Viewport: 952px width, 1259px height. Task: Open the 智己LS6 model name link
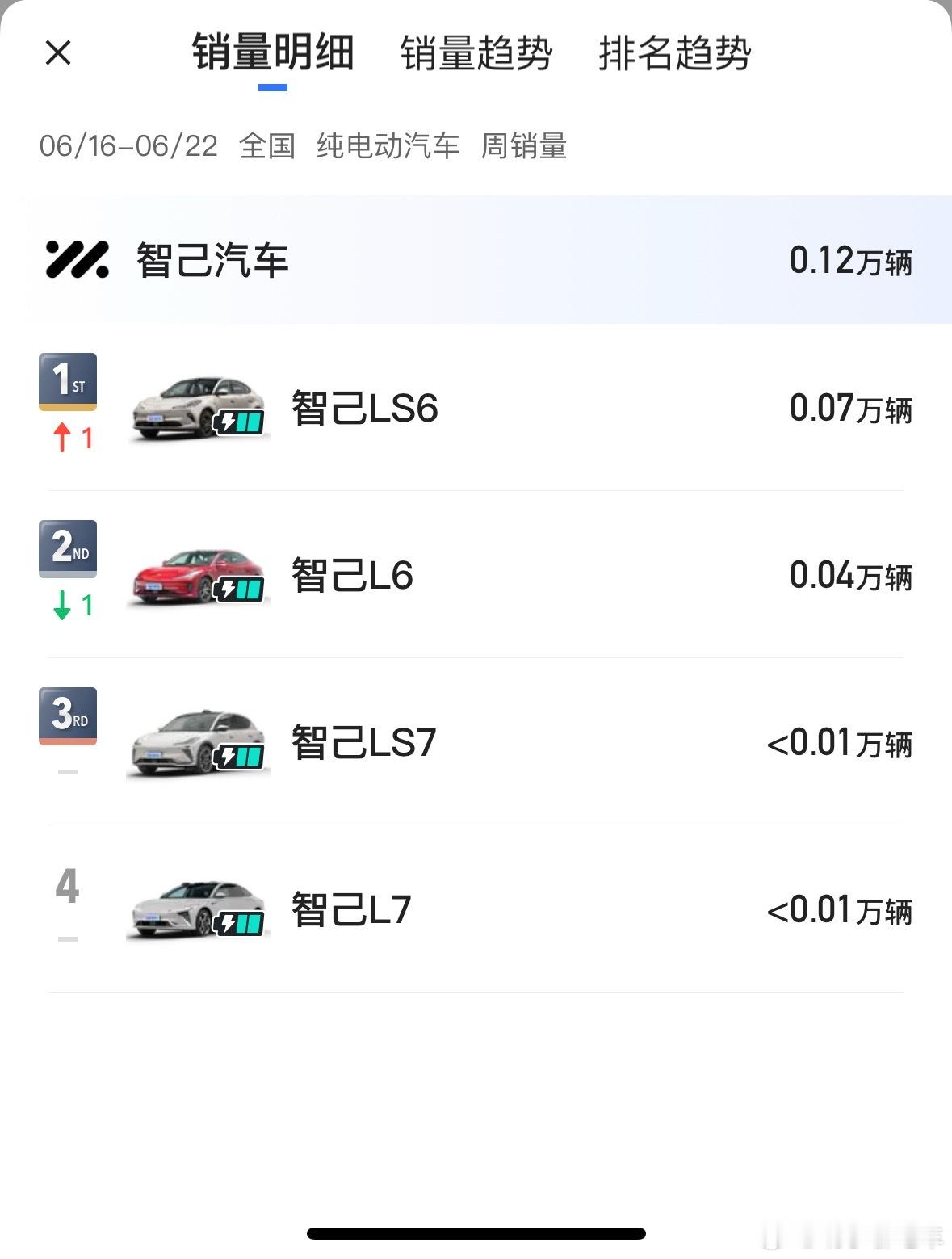click(364, 409)
